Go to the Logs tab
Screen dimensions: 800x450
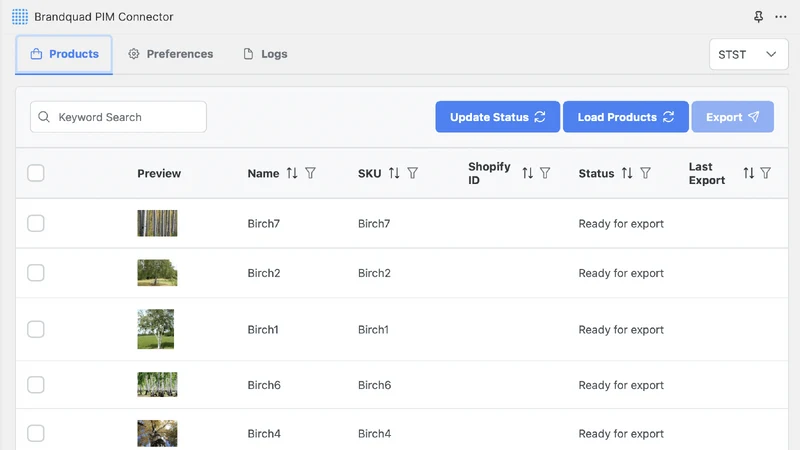click(265, 54)
